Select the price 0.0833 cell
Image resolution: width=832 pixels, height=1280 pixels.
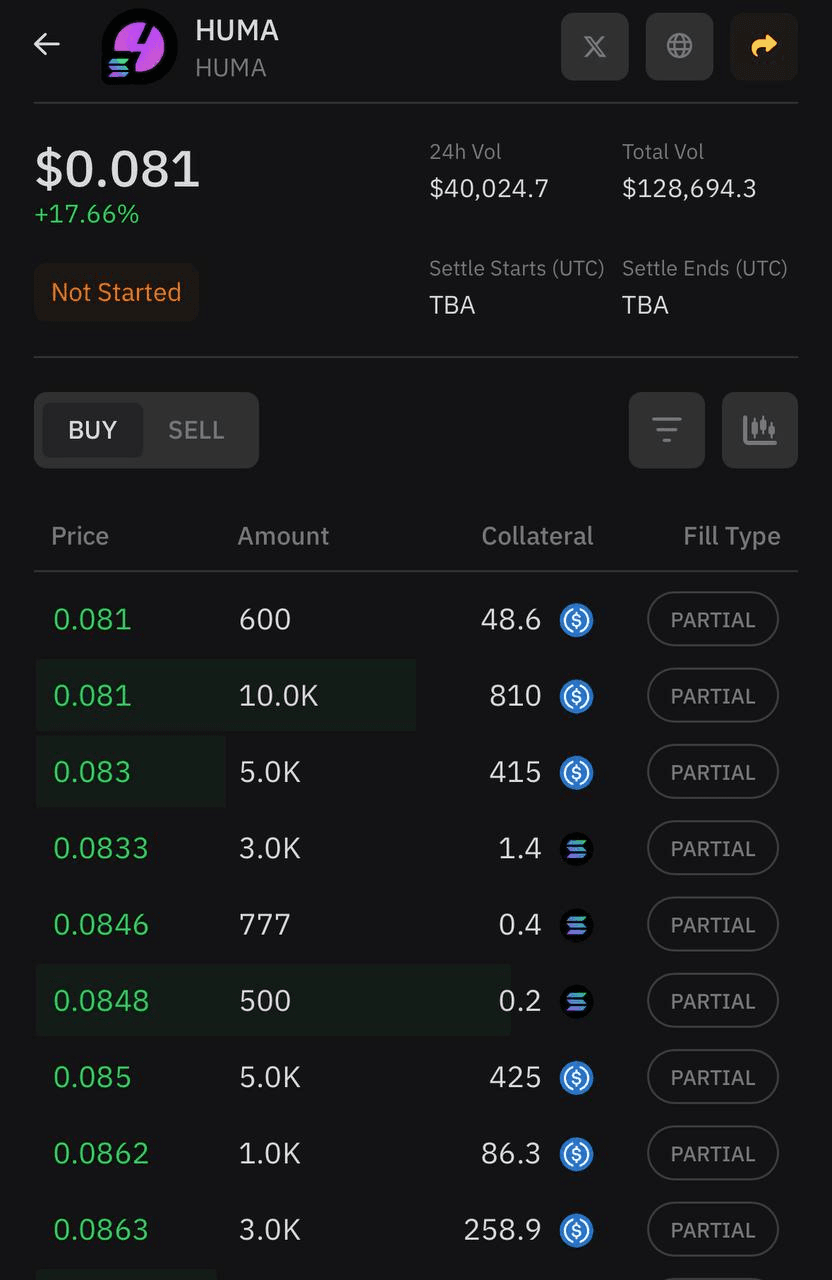tap(101, 848)
